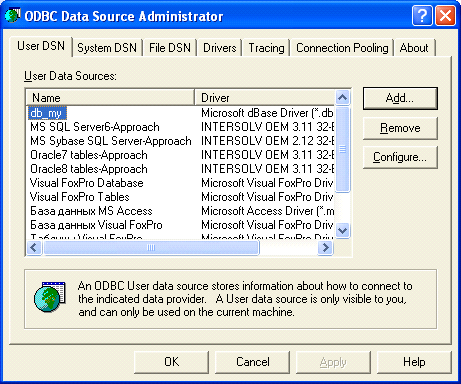The image size is (461, 384).
Task: Click the Remove button
Action: [x=400, y=128]
